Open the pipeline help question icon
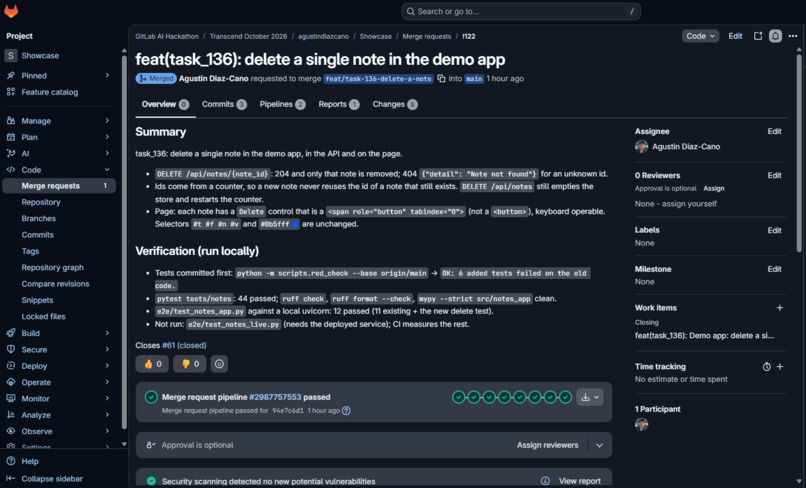This screenshot has width=806, height=488. click(346, 410)
